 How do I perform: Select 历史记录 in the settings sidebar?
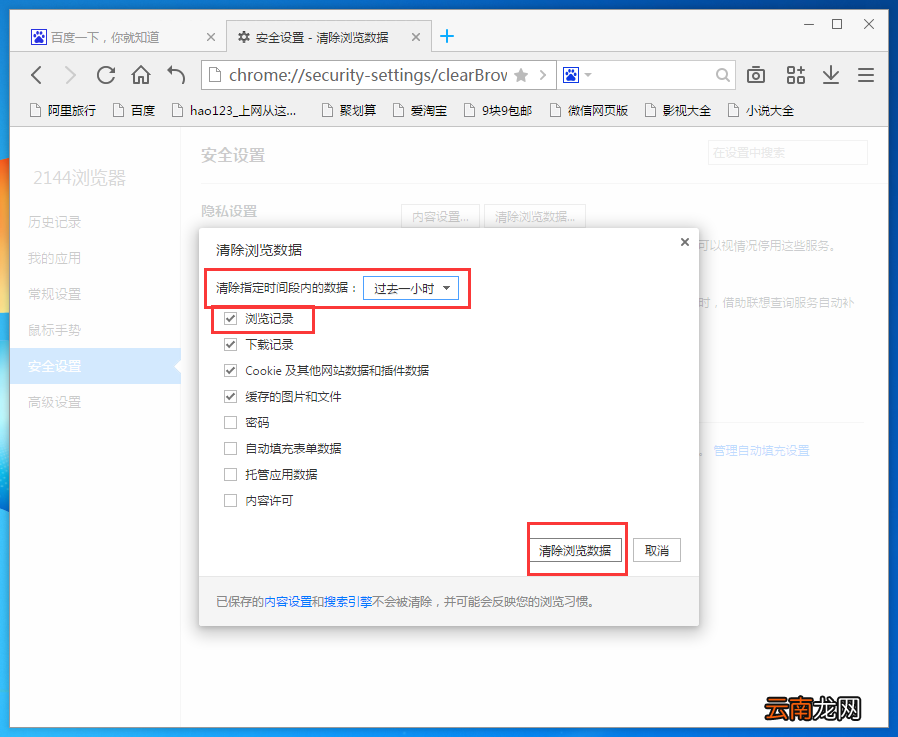click(x=54, y=222)
